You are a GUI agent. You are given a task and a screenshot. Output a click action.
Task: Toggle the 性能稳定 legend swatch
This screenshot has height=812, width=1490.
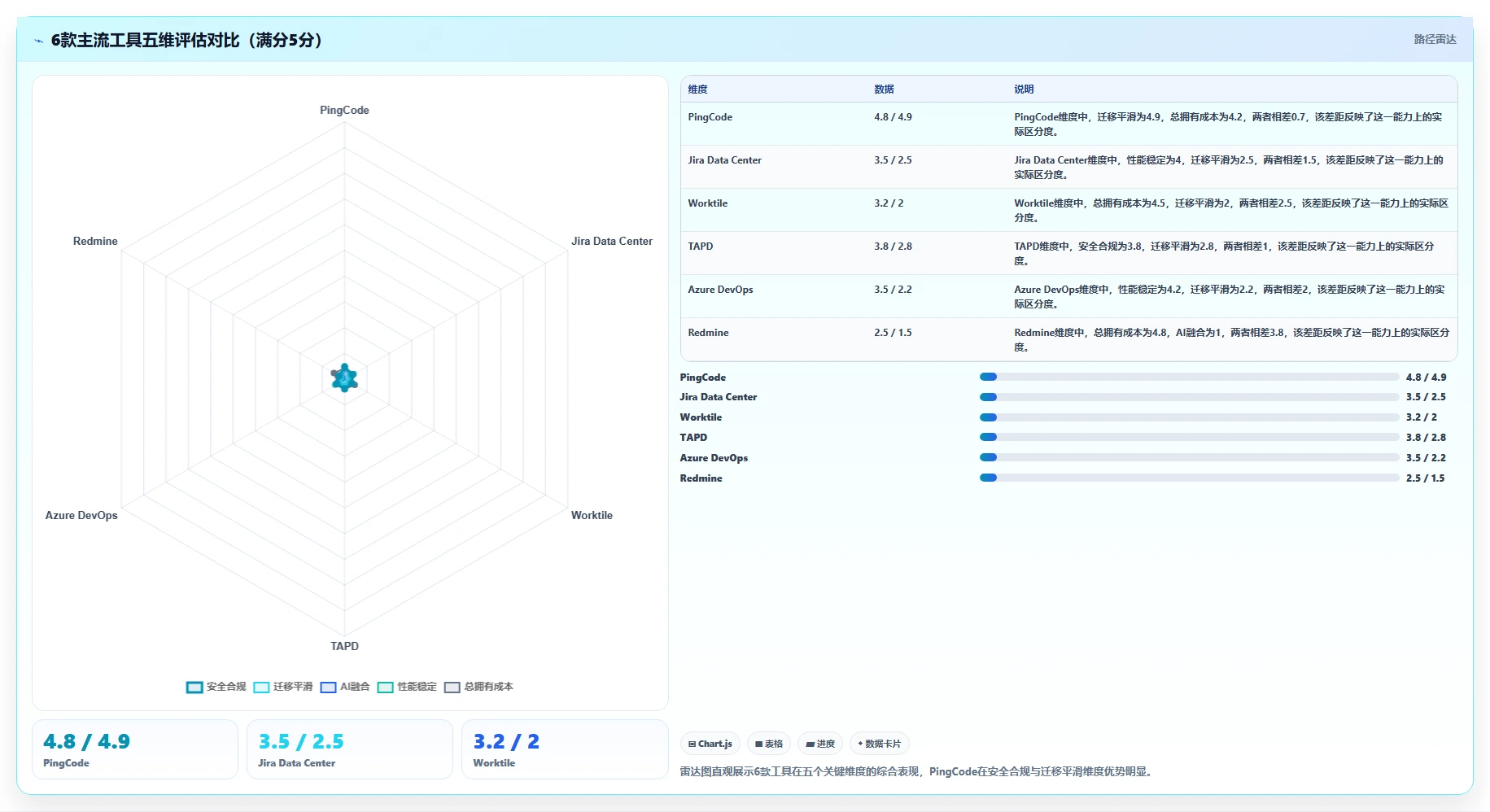(x=385, y=688)
